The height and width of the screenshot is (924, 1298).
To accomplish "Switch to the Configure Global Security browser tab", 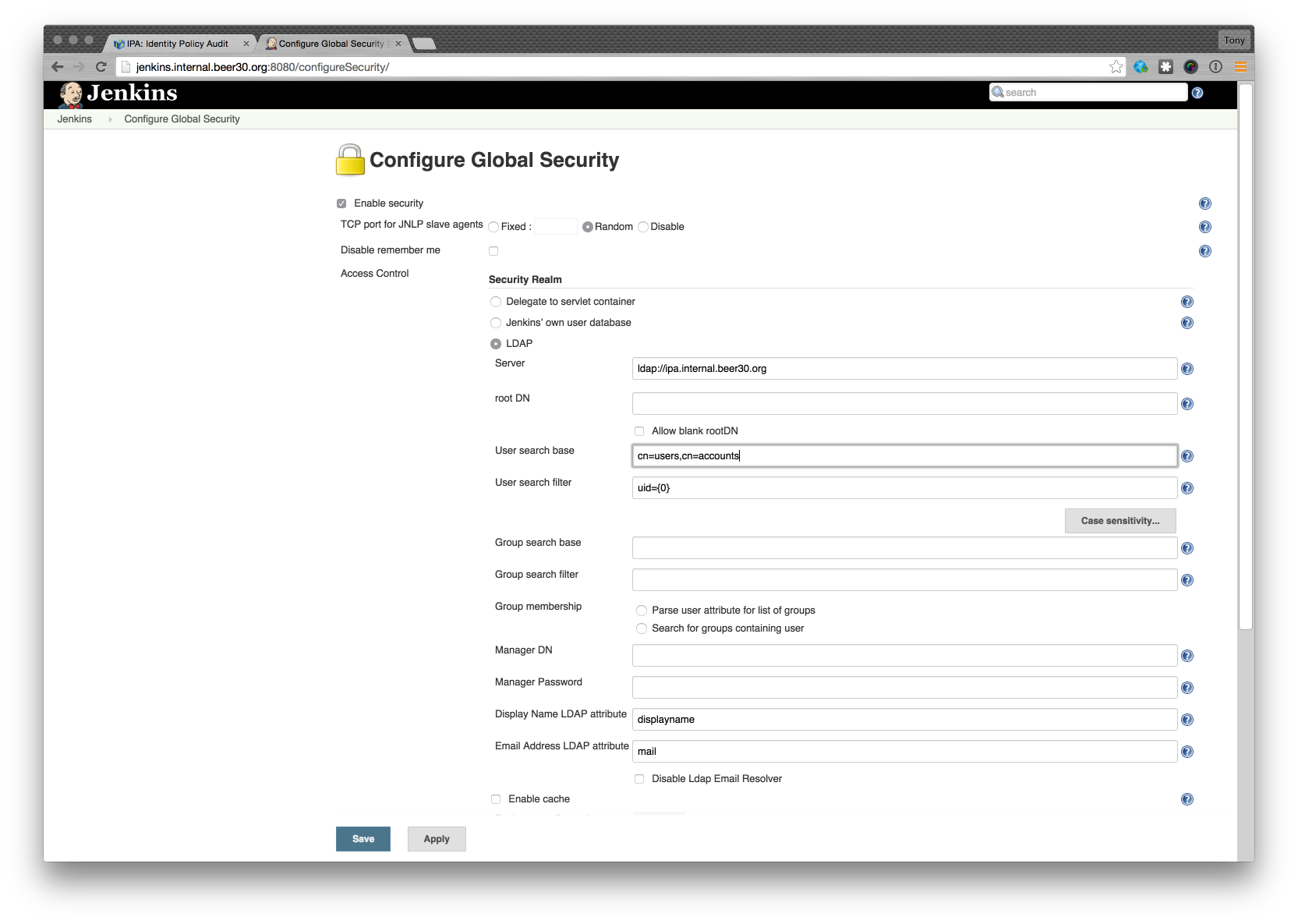I will pyautogui.click(x=331, y=44).
